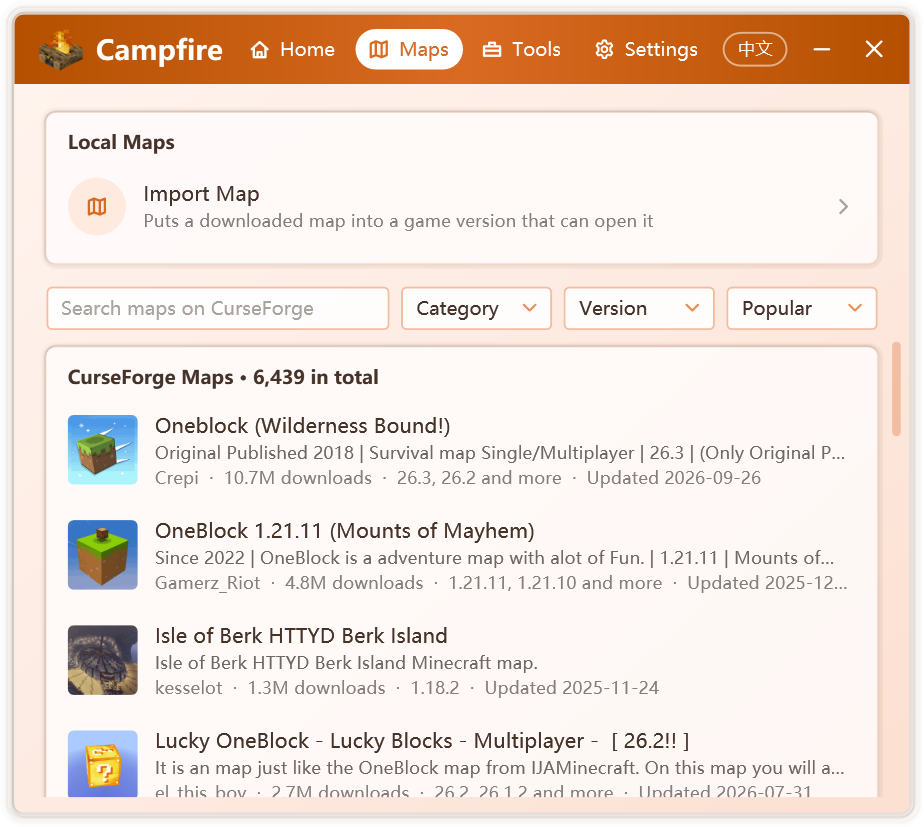
Task: Click the Import Map round map icon
Action: pyautogui.click(x=97, y=207)
